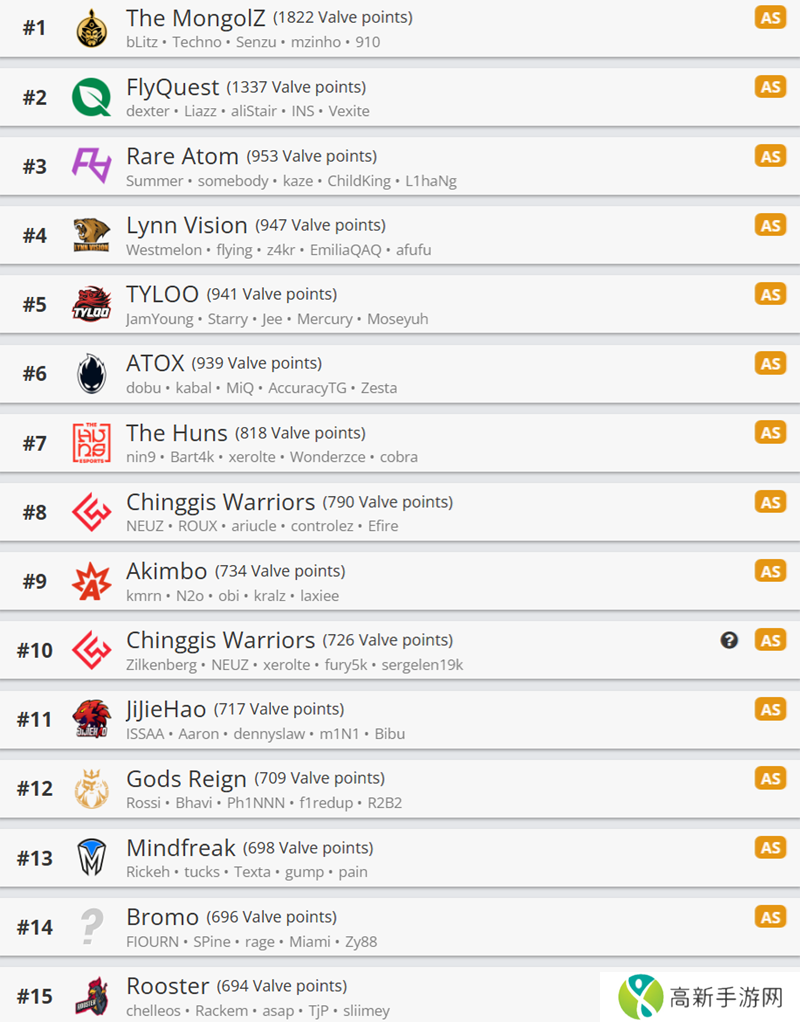The image size is (800, 1022).
Task: Click the FlyQuest green leaf logo
Action: 91,97
